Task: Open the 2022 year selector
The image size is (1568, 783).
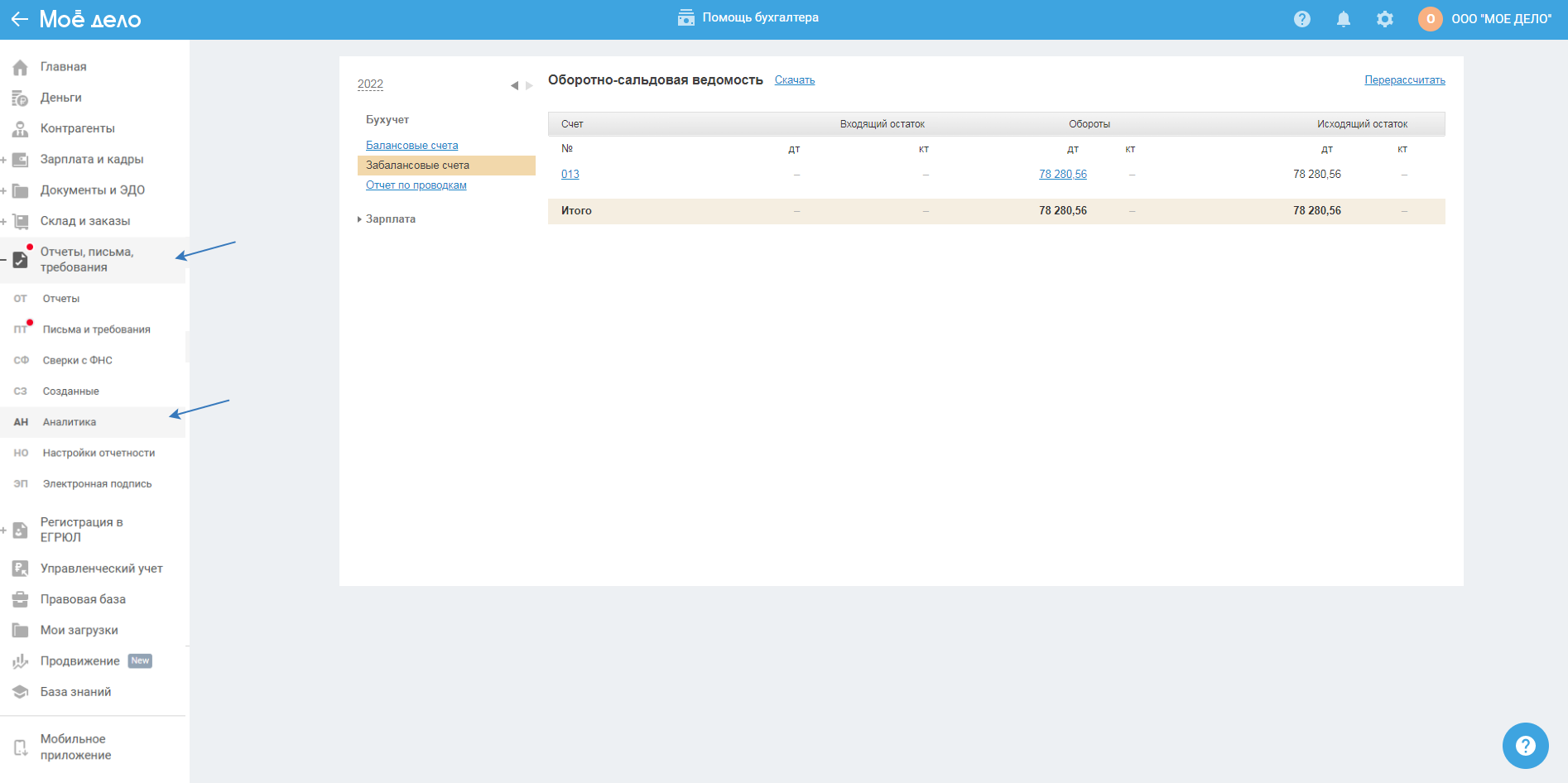Action: coord(370,84)
